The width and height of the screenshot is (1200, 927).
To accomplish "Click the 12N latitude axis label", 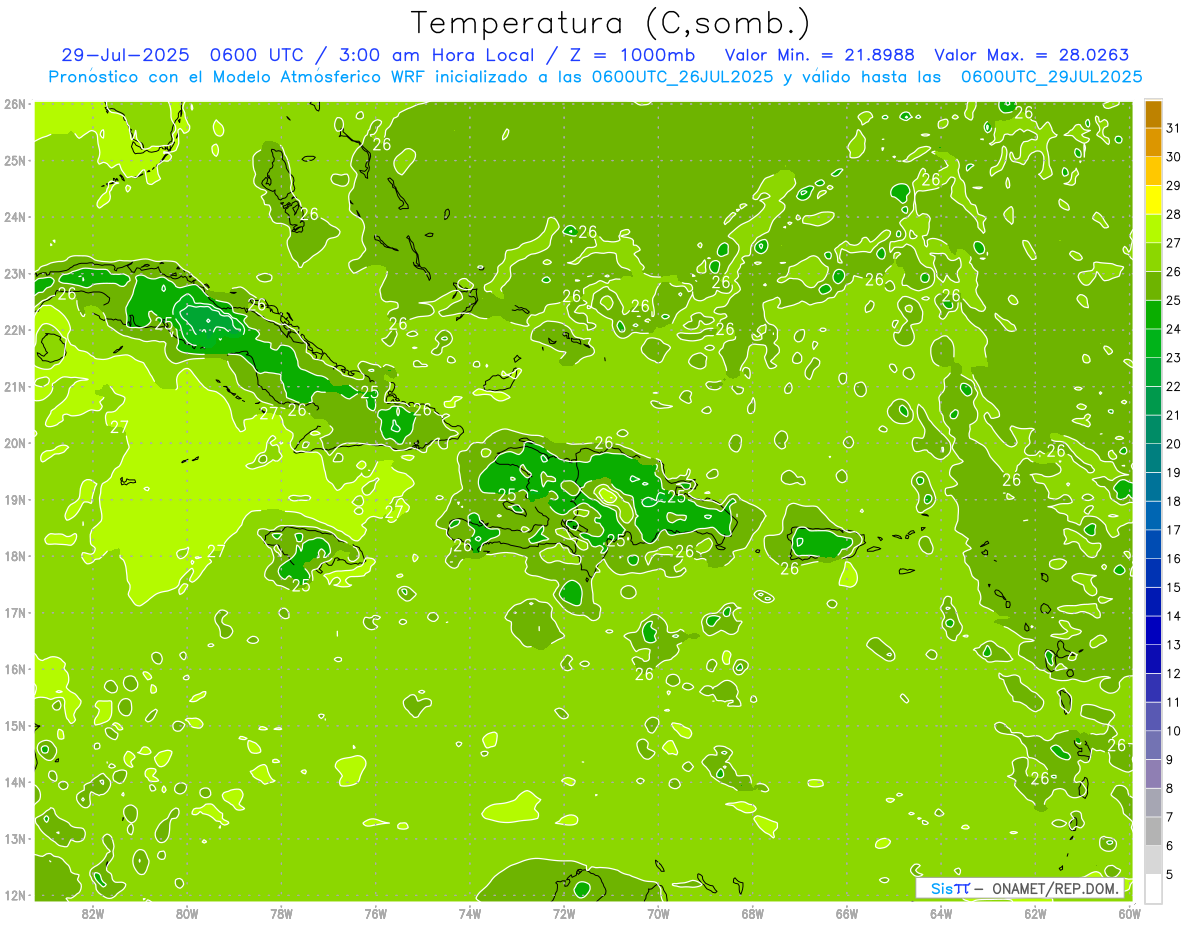I will click(14, 895).
